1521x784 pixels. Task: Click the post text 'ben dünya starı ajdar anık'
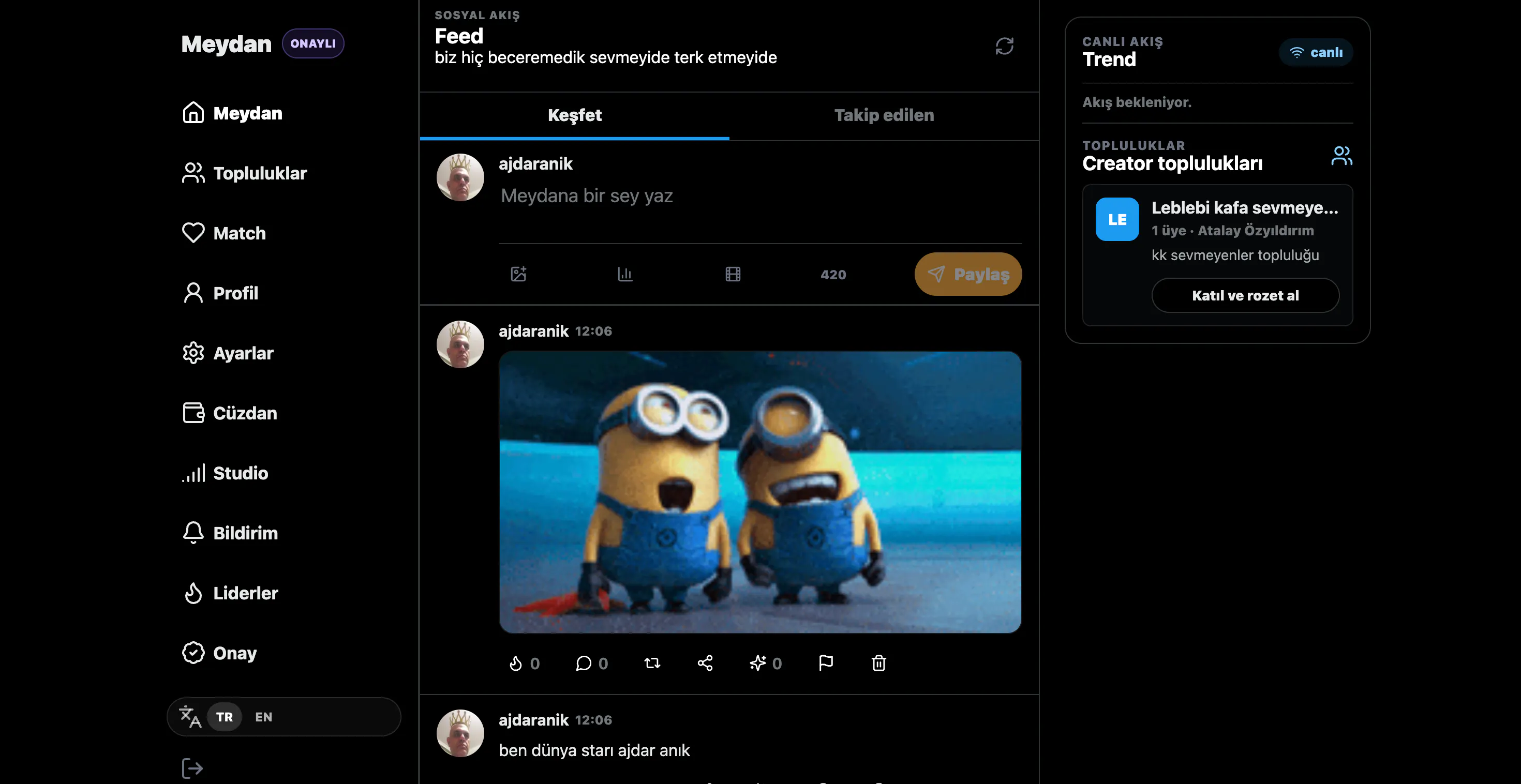click(594, 750)
